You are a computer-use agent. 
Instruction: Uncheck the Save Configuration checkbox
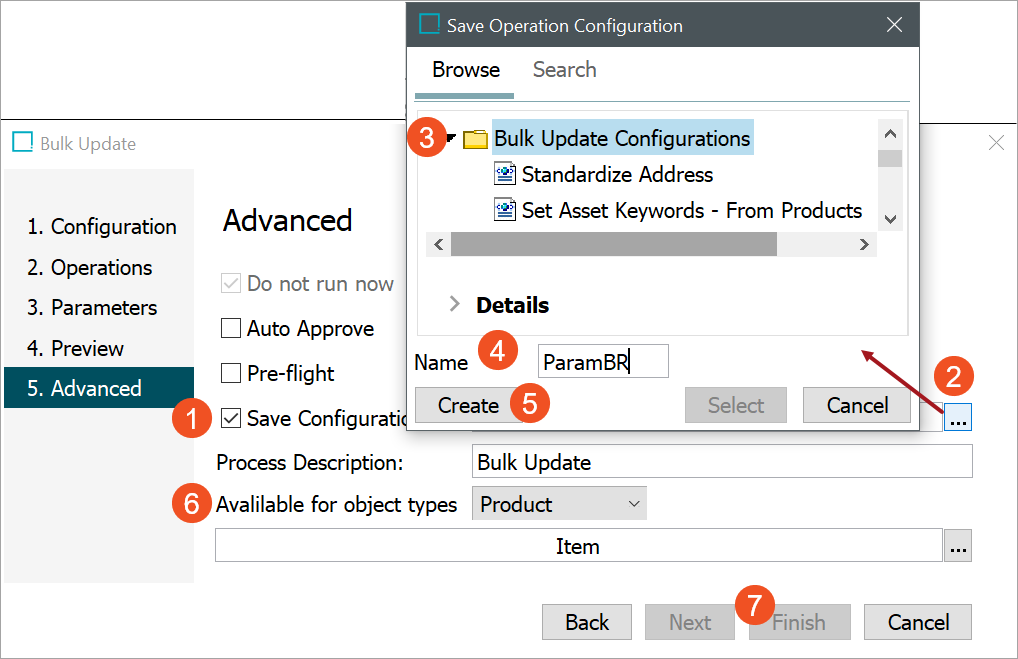[231, 417]
